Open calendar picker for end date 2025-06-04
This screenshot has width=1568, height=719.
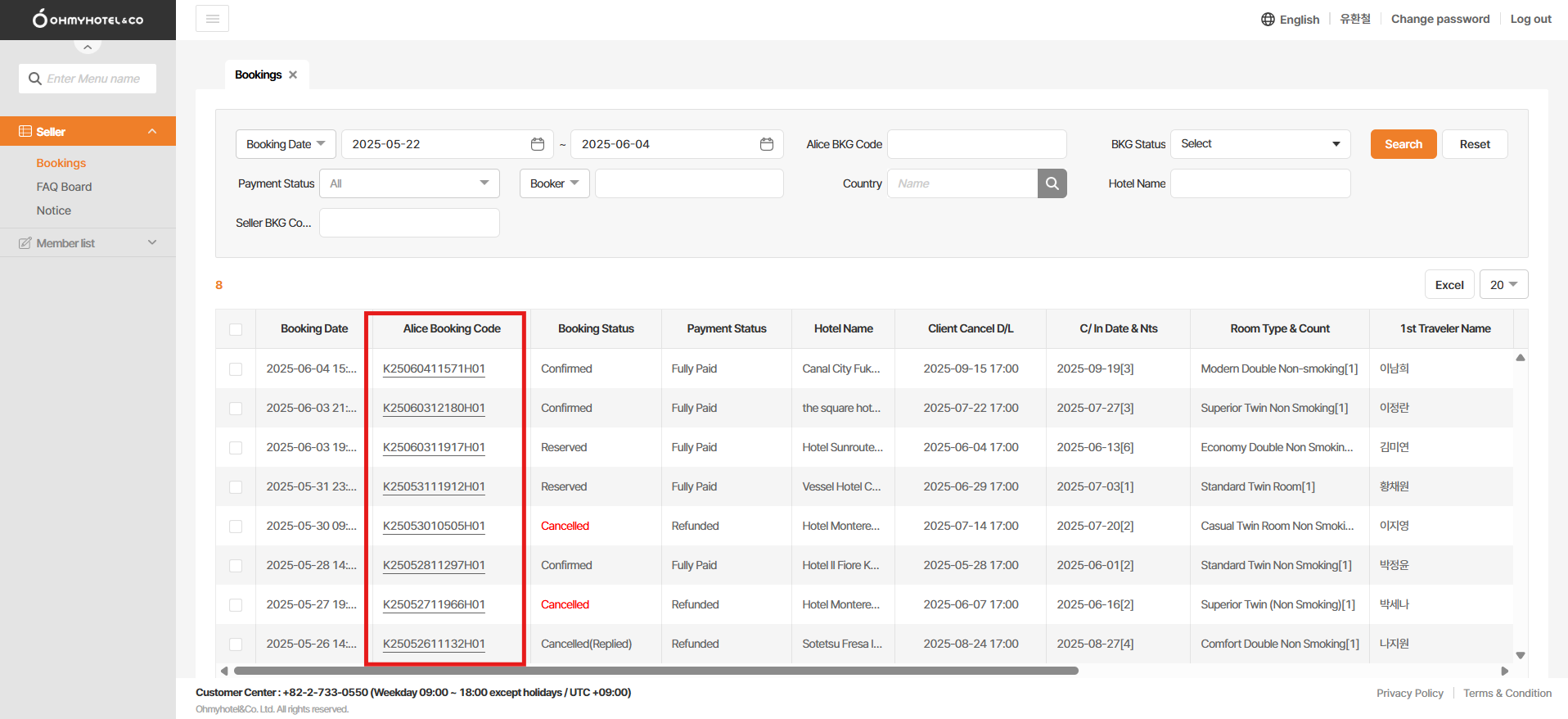[x=767, y=144]
